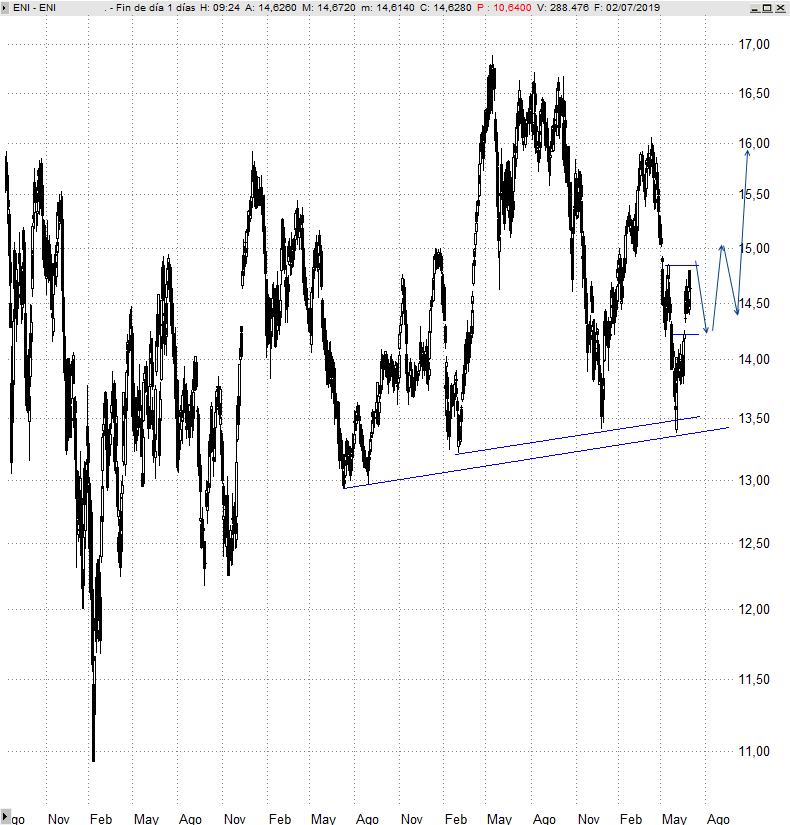Click the minimum price m: 14,6140
Screen dimensions: 790x825
[x=387, y=8]
